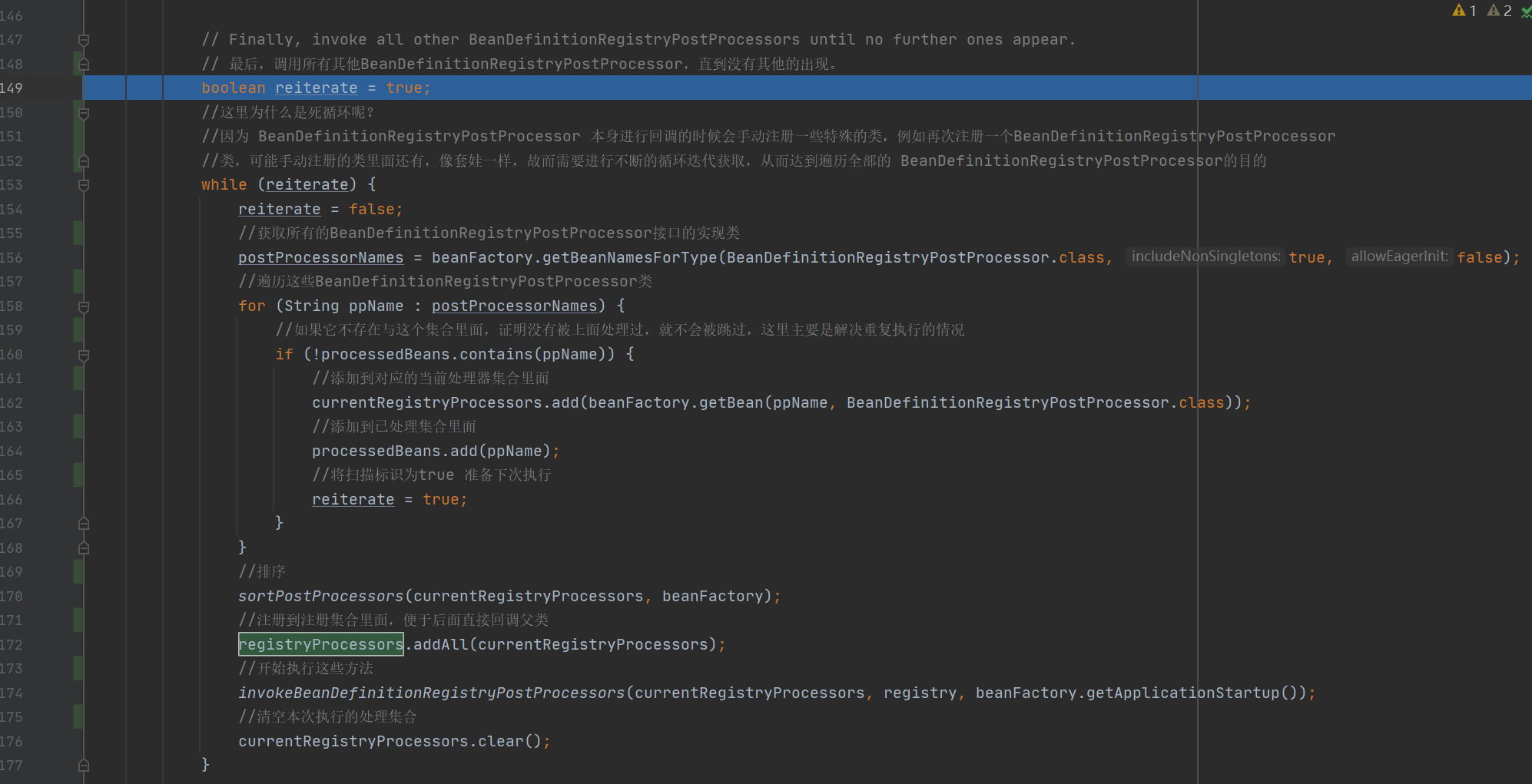Click line number 174 in the gutter
The height and width of the screenshot is (784, 1532).
pos(12,693)
